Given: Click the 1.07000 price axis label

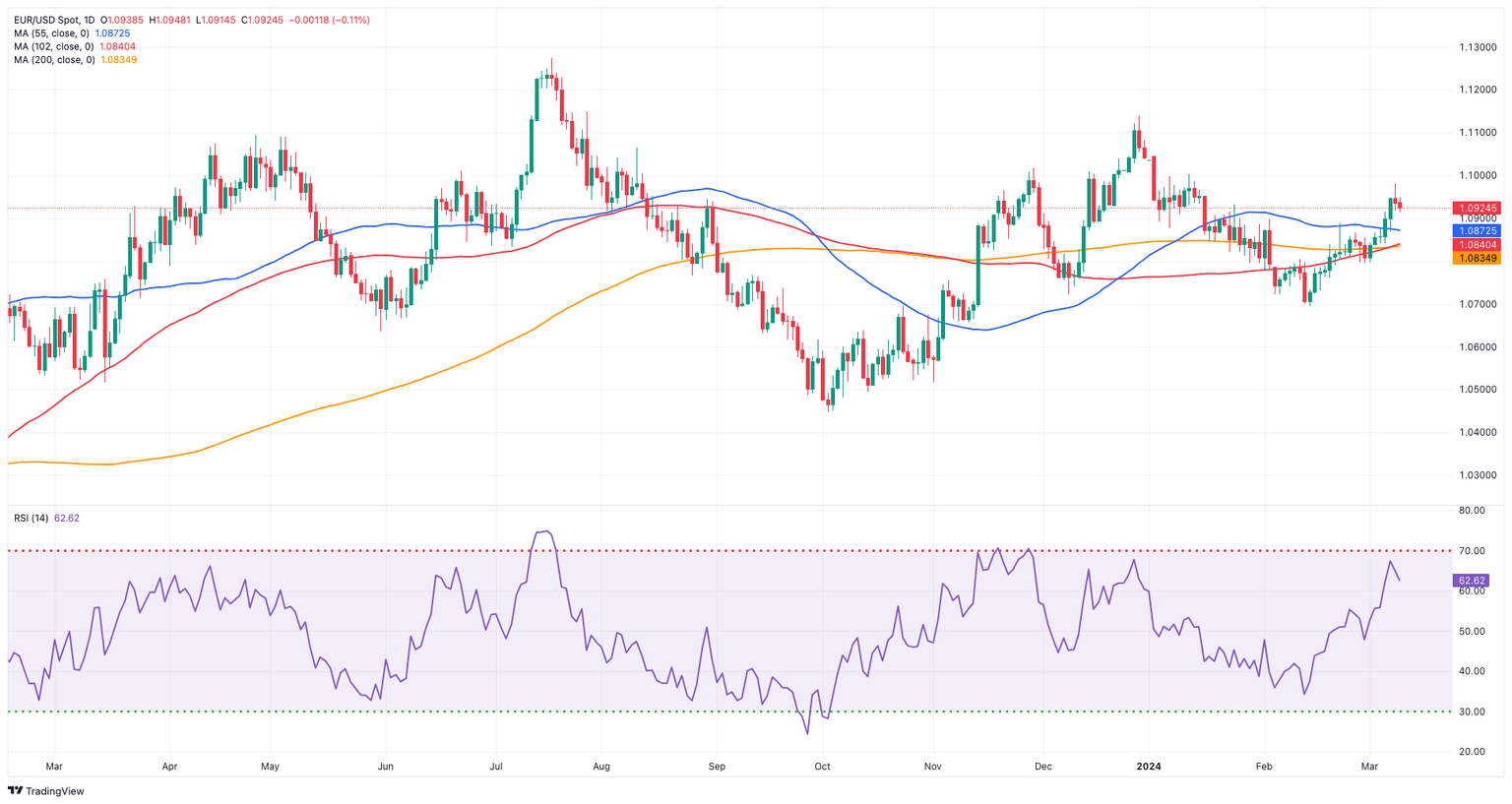Looking at the screenshot, I should 1478,304.
